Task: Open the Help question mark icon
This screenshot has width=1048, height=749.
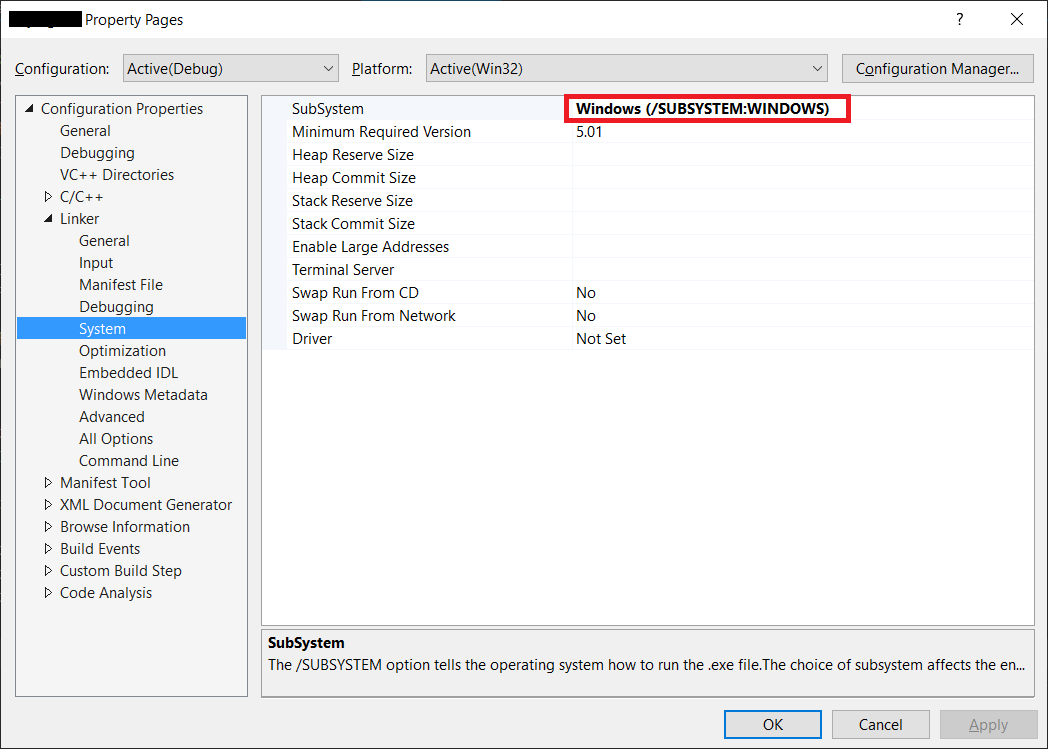Action: [x=959, y=19]
